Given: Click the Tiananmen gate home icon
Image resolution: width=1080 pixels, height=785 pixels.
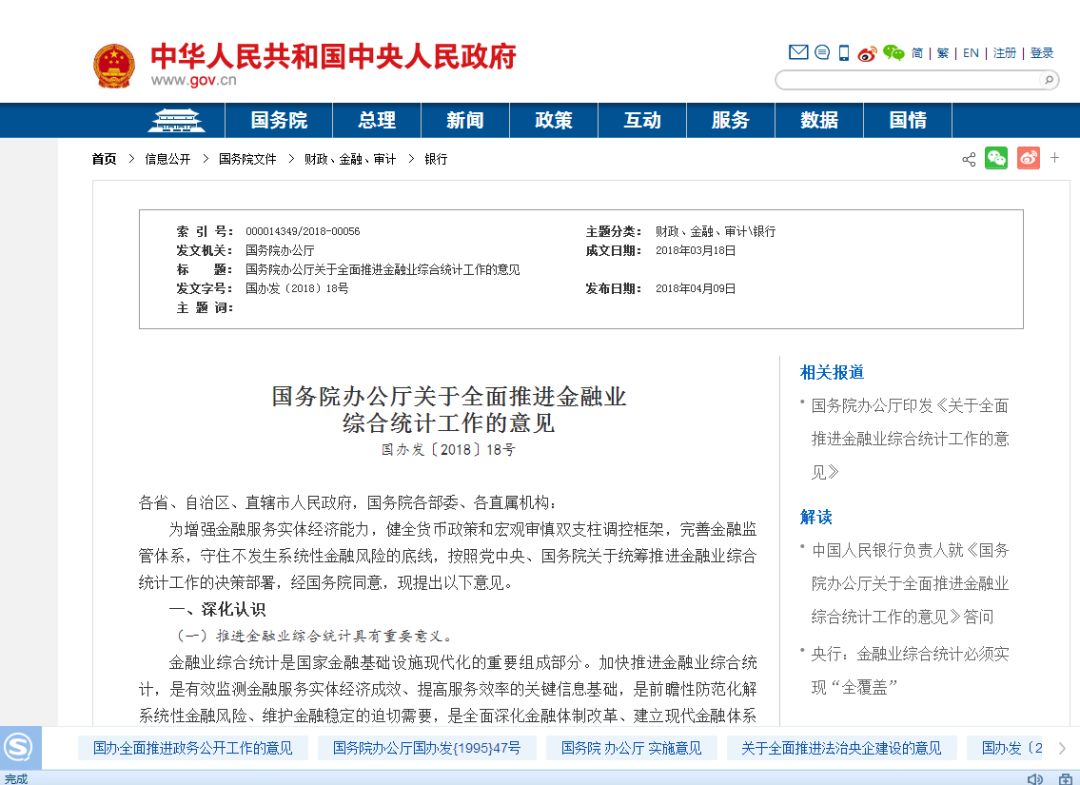Looking at the screenshot, I should pyautogui.click(x=176, y=121).
